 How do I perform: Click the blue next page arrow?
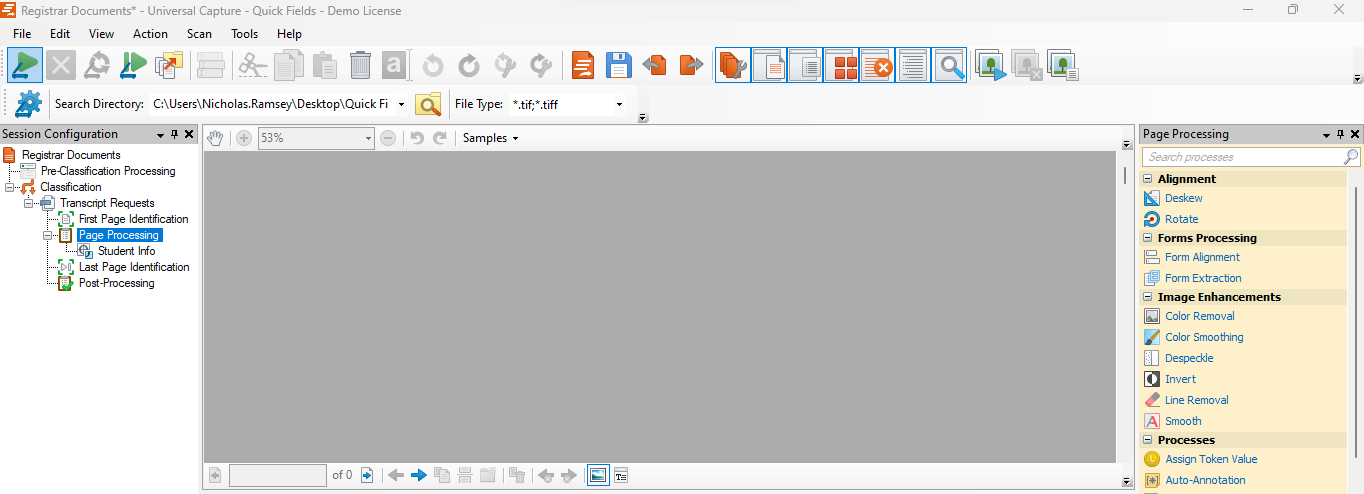[419, 475]
